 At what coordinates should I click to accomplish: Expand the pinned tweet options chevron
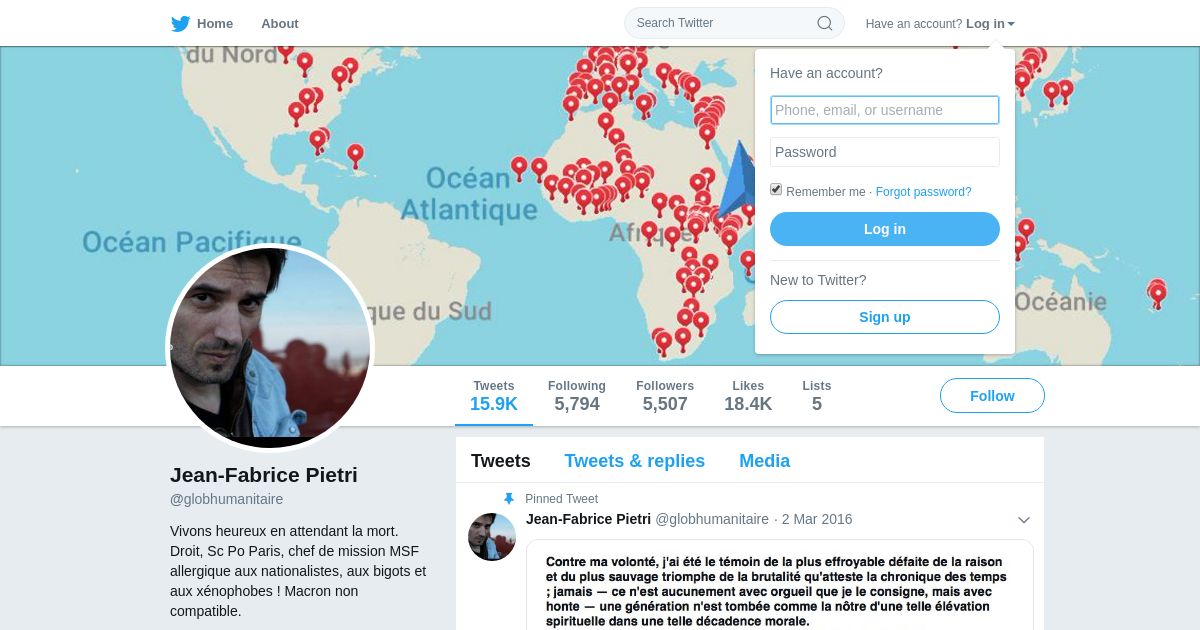tap(1023, 520)
